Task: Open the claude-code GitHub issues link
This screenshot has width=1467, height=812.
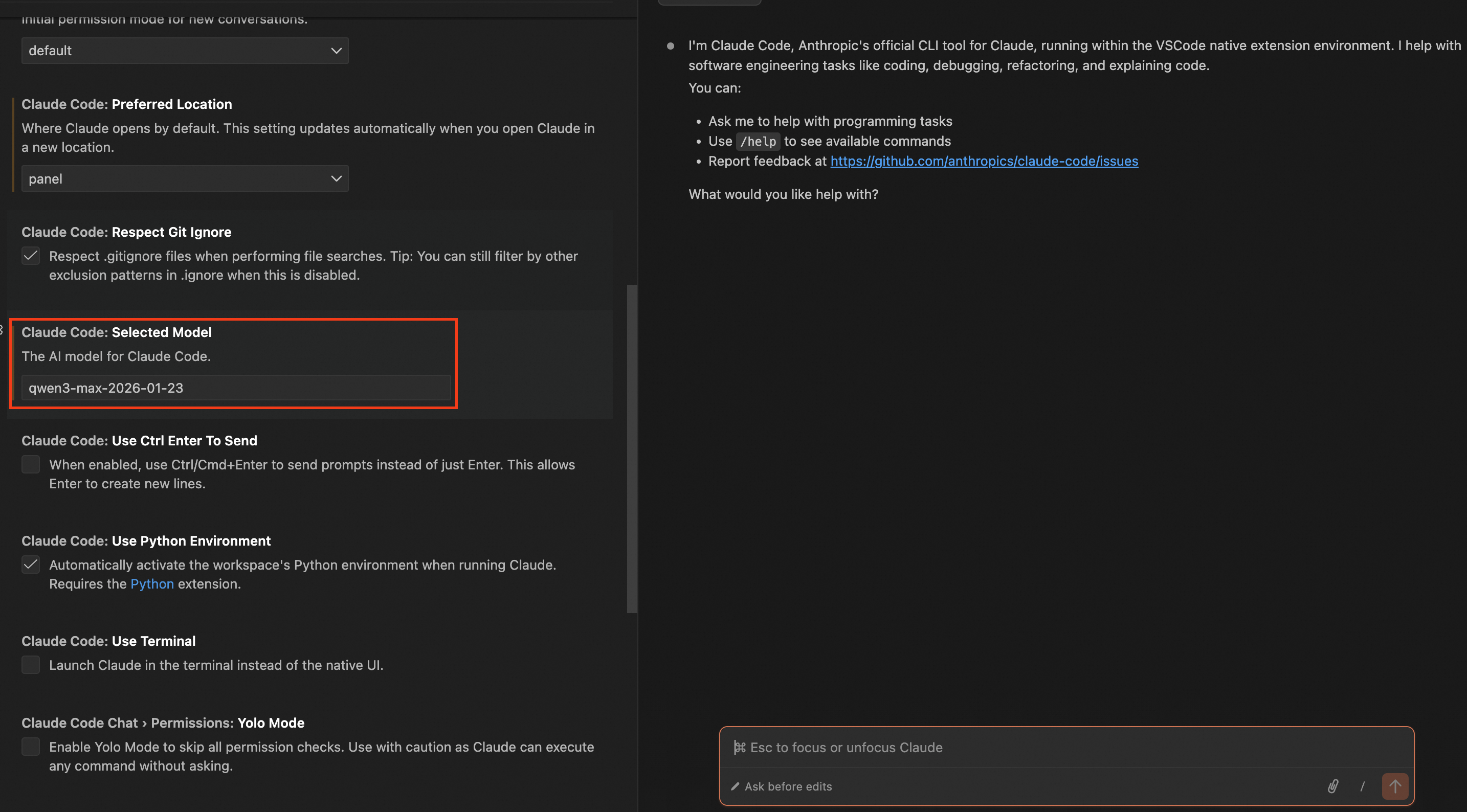Action: (x=984, y=161)
